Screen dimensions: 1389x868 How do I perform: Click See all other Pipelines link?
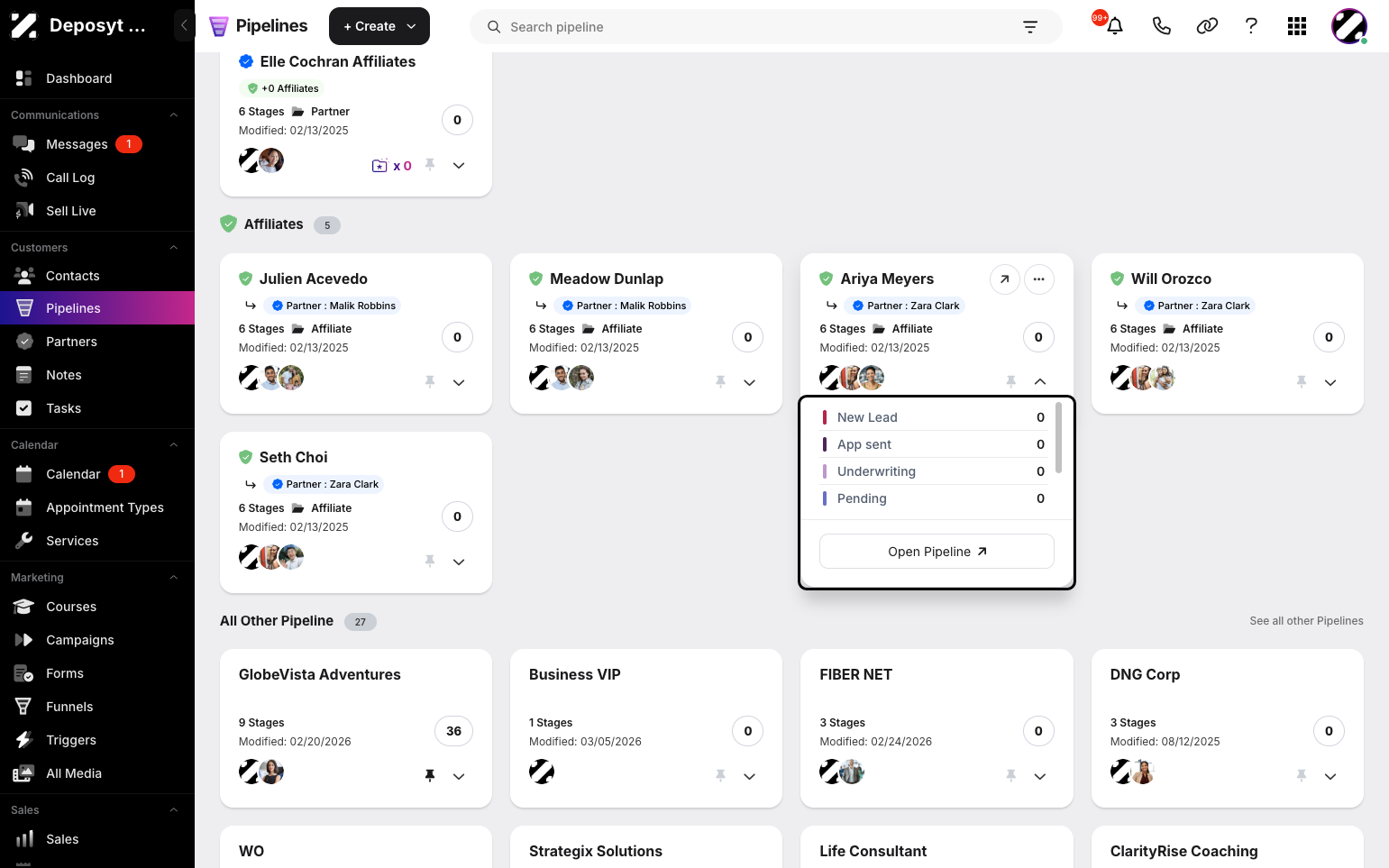[1306, 621]
